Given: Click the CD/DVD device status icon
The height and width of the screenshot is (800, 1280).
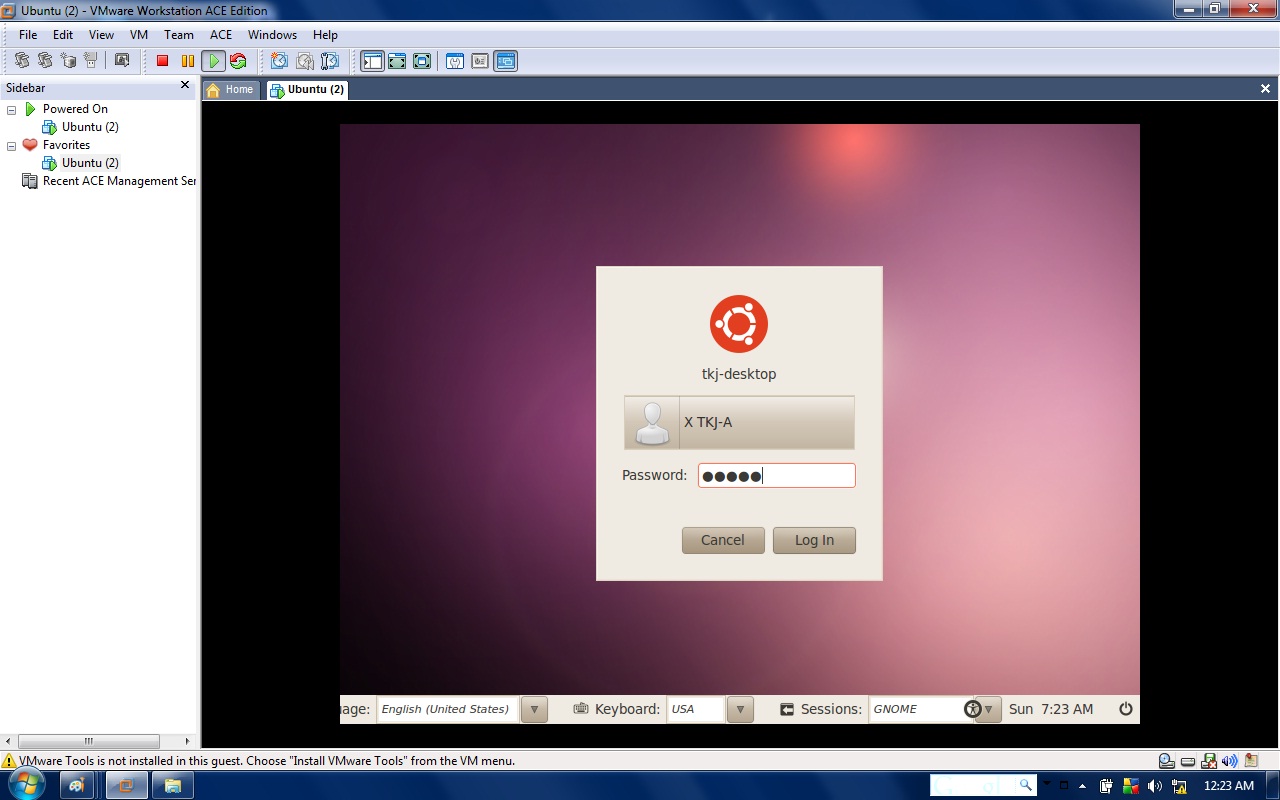Looking at the screenshot, I should 1166,761.
